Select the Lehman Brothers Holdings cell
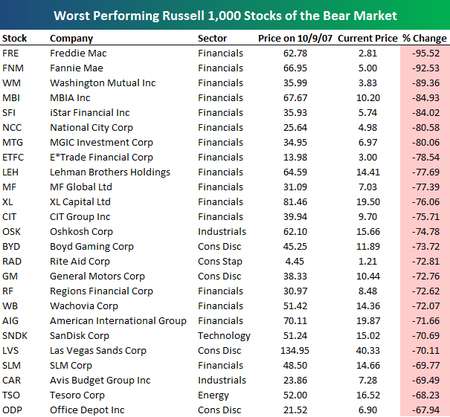The width and height of the screenshot is (450, 417). (x=110, y=172)
